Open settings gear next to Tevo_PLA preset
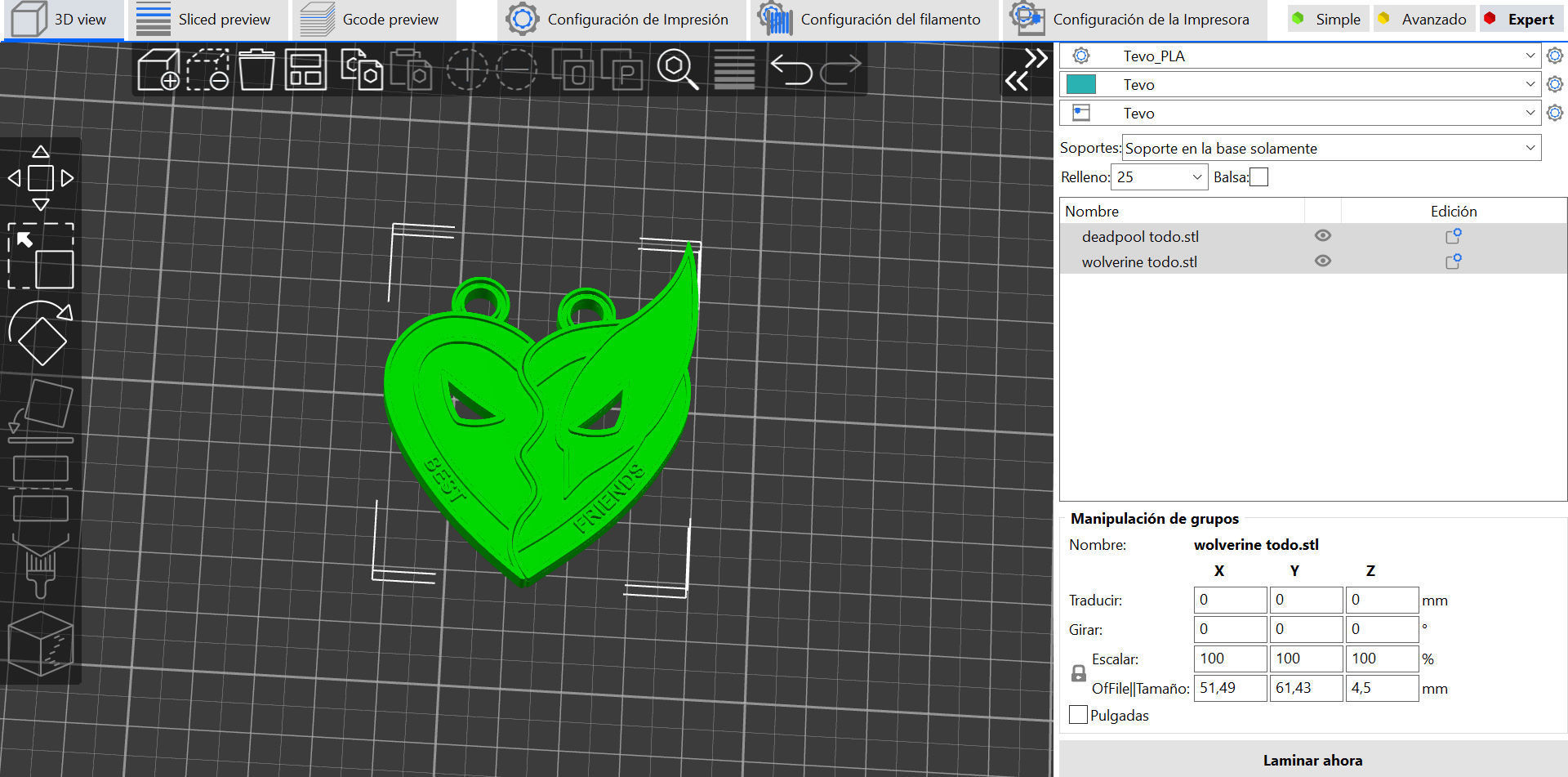The width and height of the screenshot is (1568, 777). [x=1555, y=56]
